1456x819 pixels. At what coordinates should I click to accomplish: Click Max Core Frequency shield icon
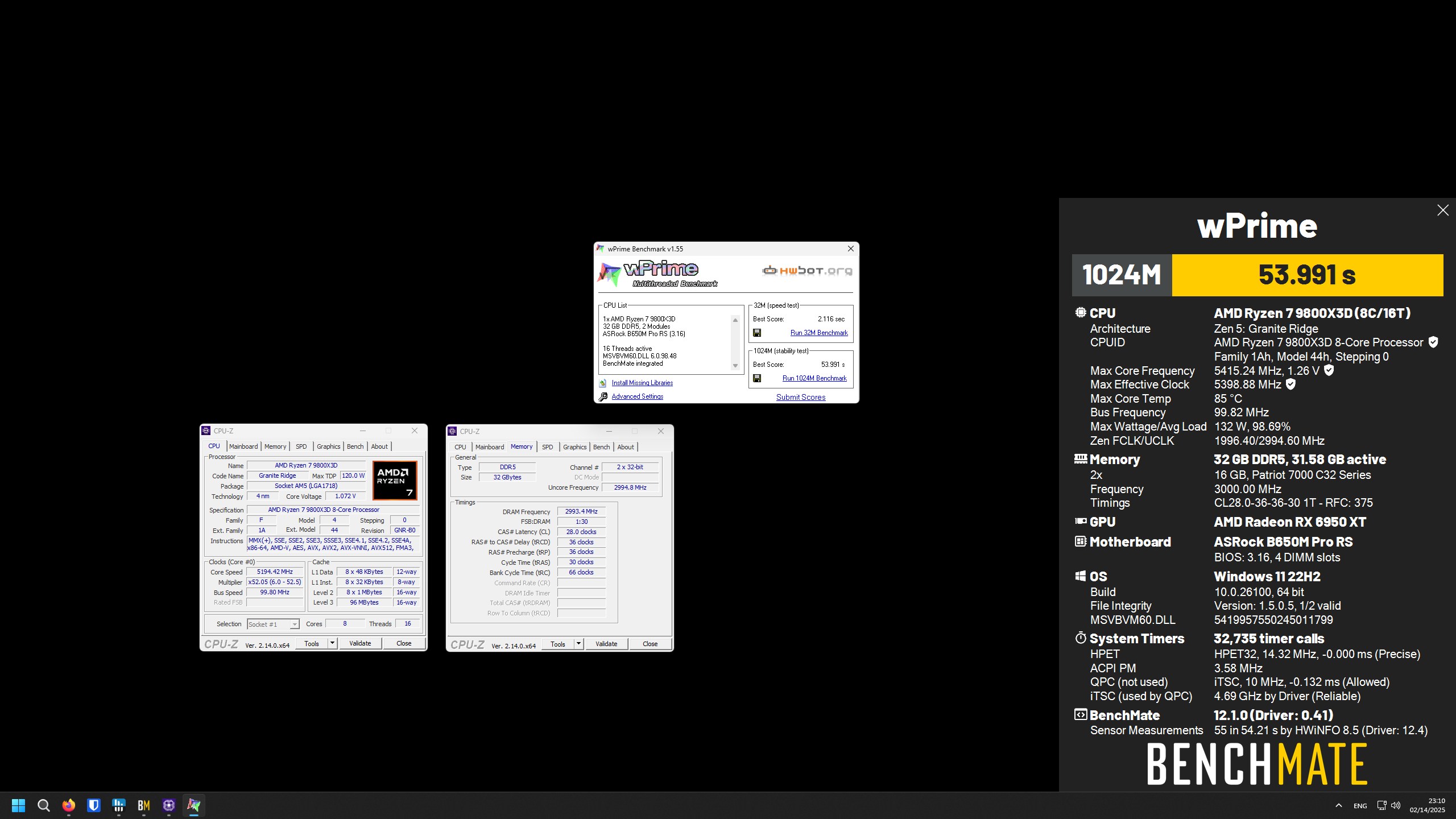pyautogui.click(x=1329, y=370)
